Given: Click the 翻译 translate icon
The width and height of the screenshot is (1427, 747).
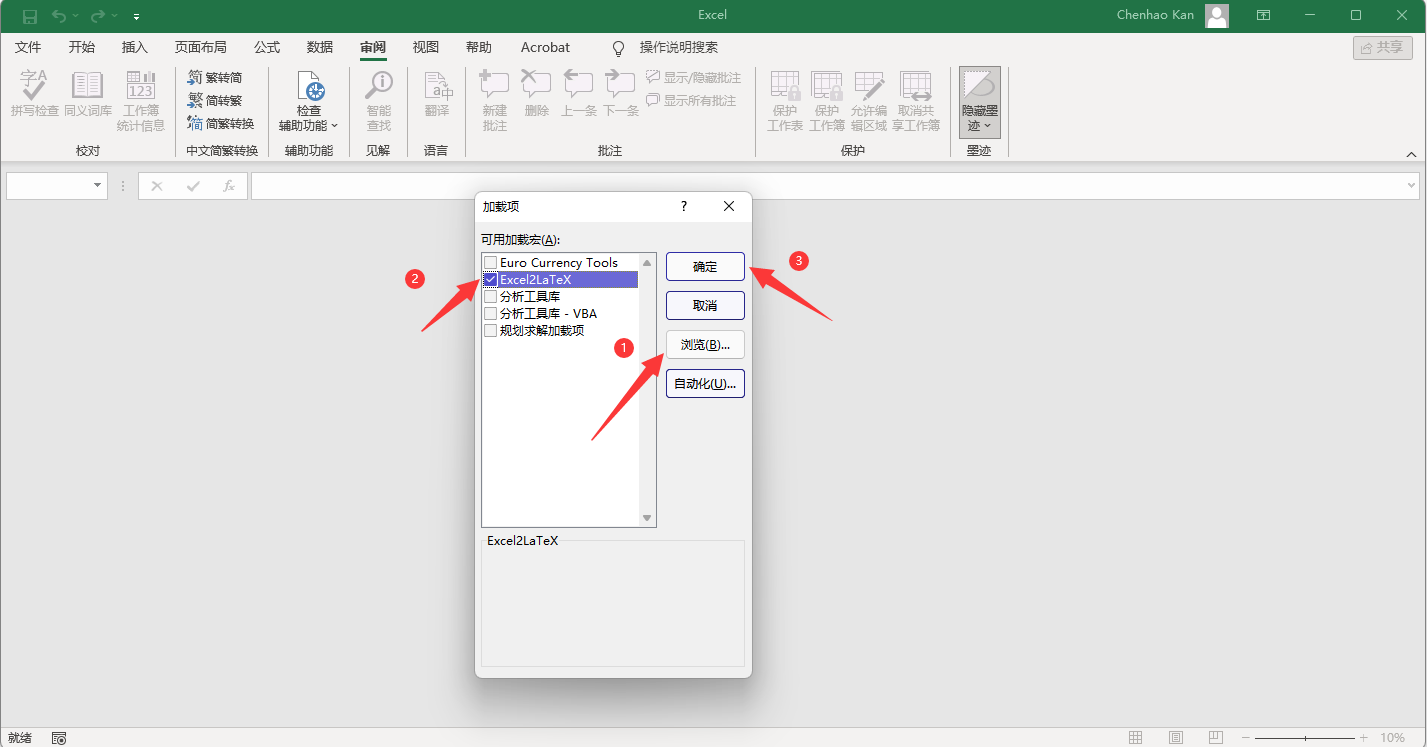Looking at the screenshot, I should 437,94.
